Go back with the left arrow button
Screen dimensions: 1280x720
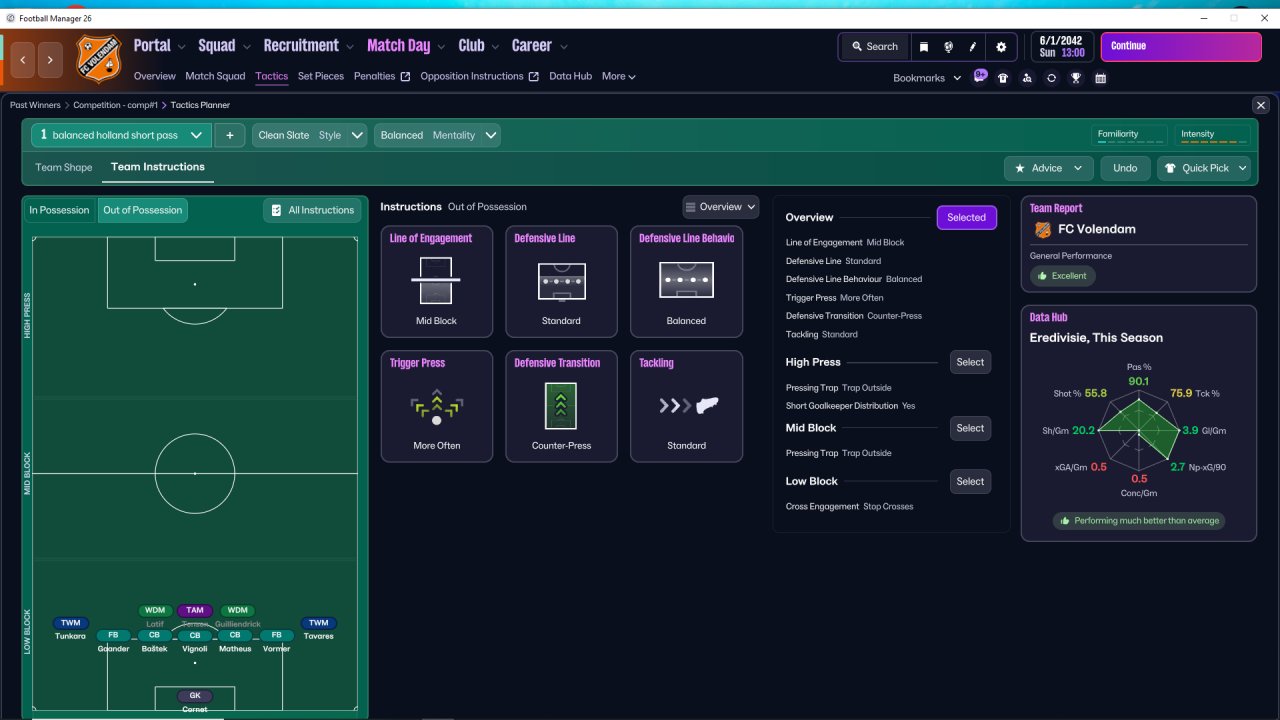pyautogui.click(x=23, y=60)
